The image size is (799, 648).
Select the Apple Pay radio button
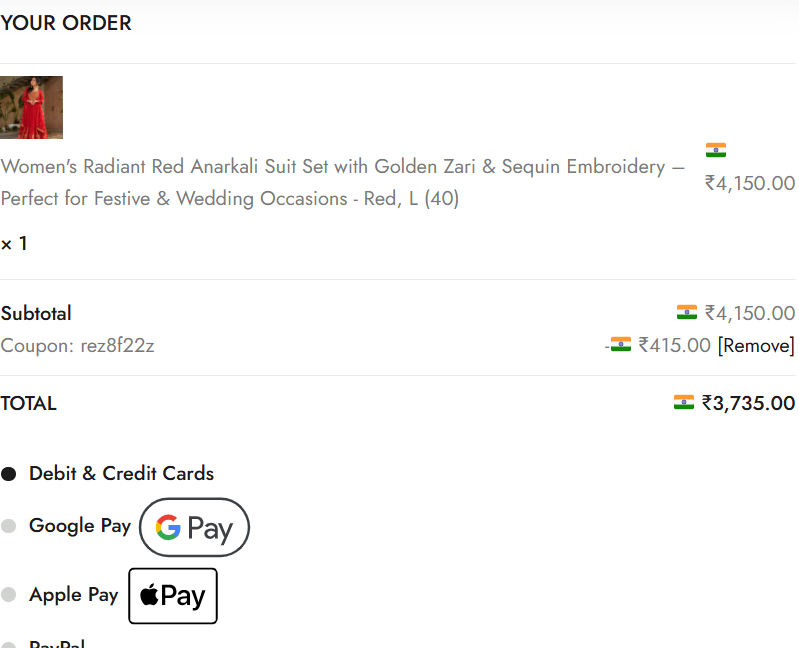pos(9,595)
